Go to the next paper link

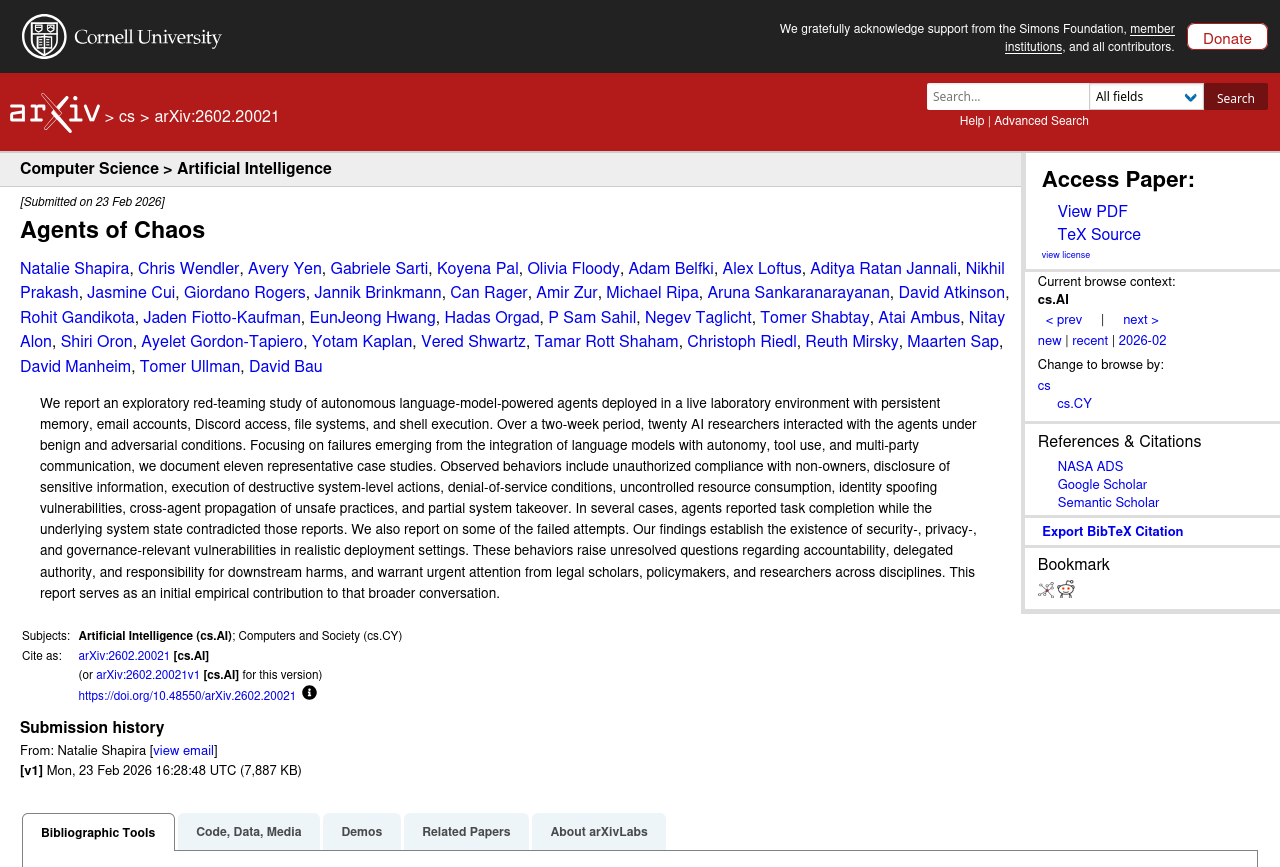(x=1140, y=320)
